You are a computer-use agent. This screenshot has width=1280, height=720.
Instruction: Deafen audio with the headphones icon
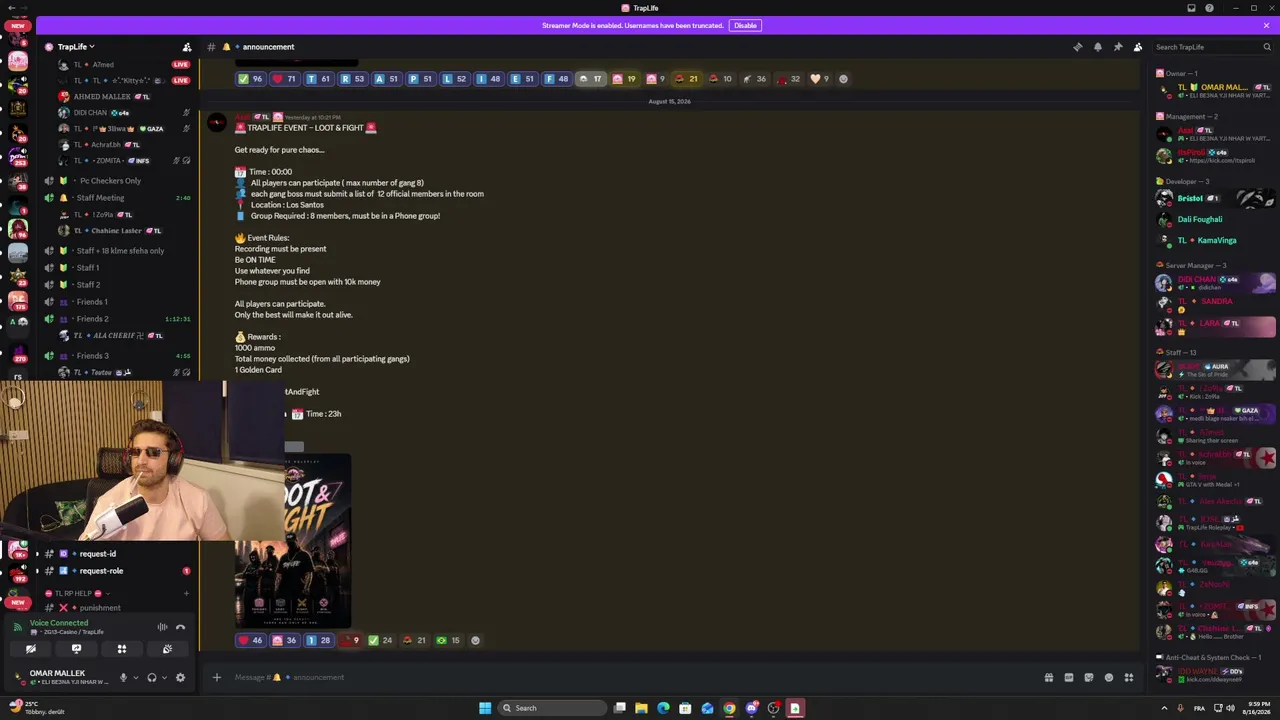(x=152, y=677)
